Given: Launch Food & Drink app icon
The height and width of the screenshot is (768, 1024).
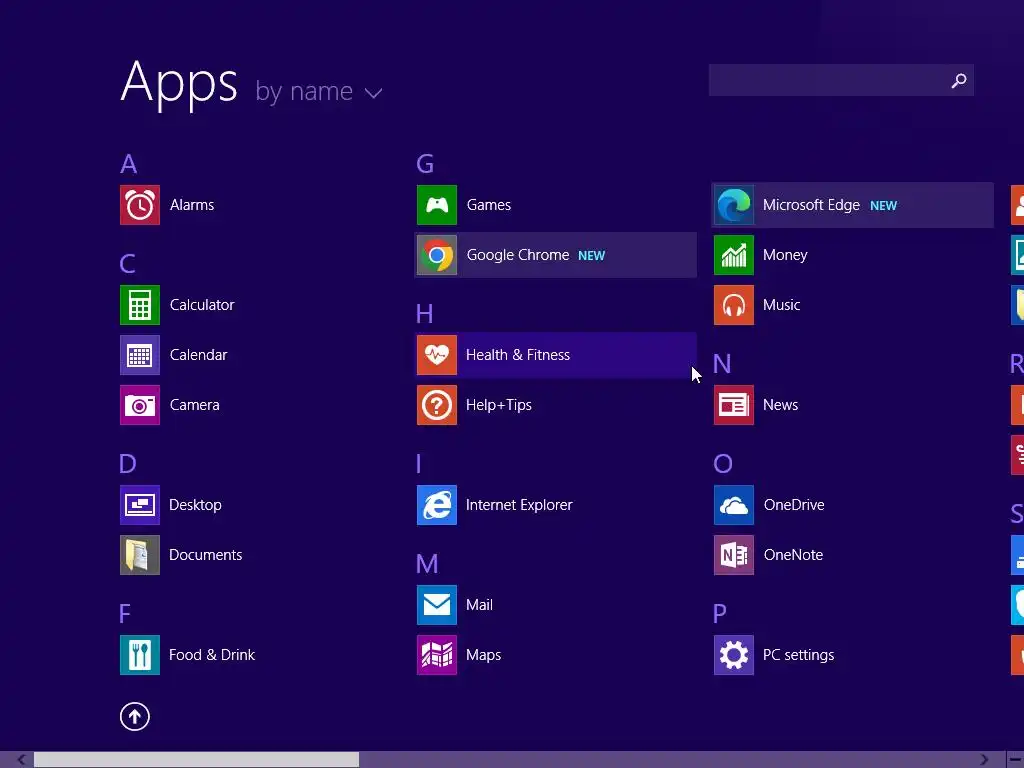Looking at the screenshot, I should pyautogui.click(x=140, y=655).
